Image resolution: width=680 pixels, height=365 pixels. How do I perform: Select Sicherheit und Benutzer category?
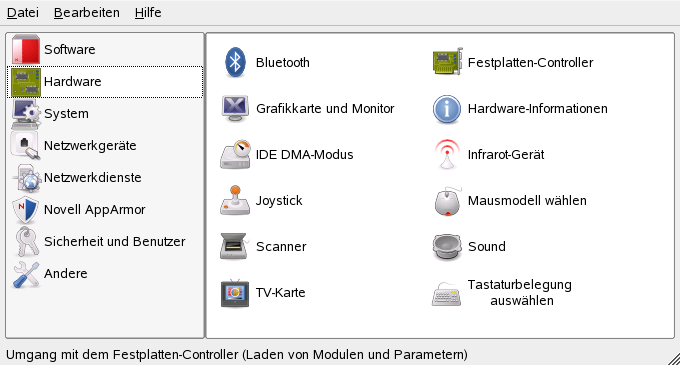point(105,241)
